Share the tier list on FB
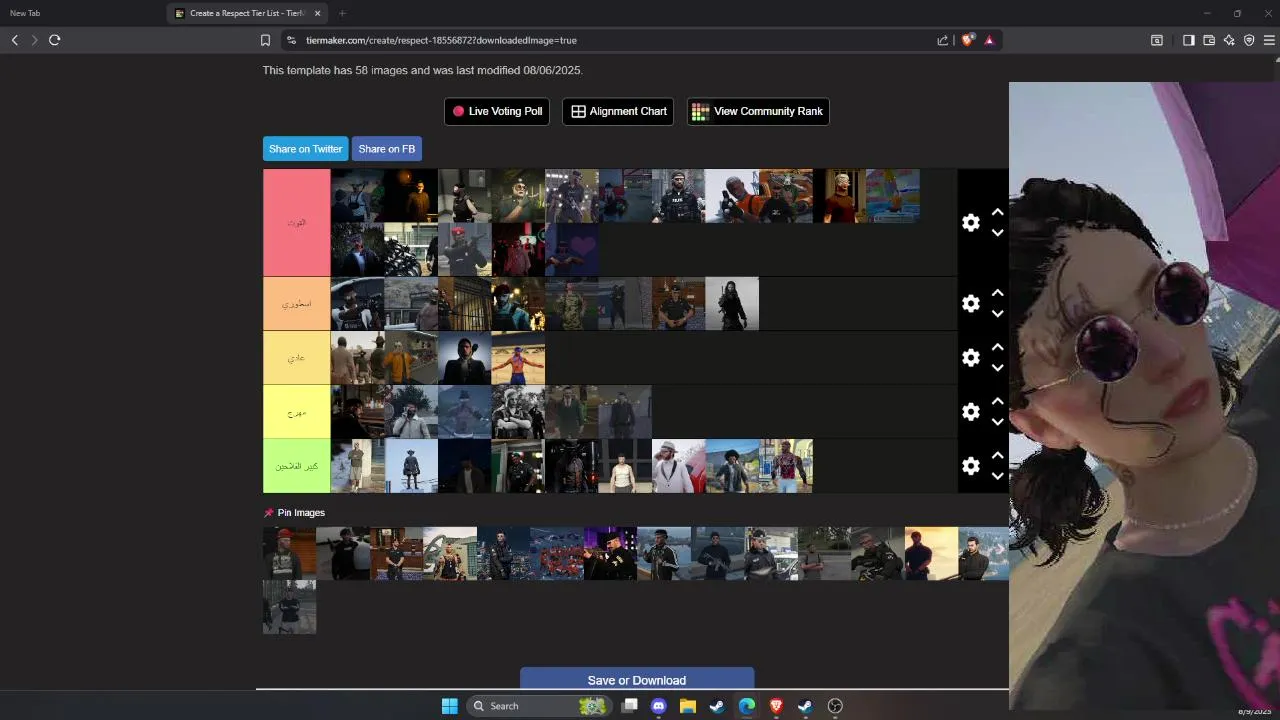This screenshot has height=720, width=1280. [x=386, y=149]
